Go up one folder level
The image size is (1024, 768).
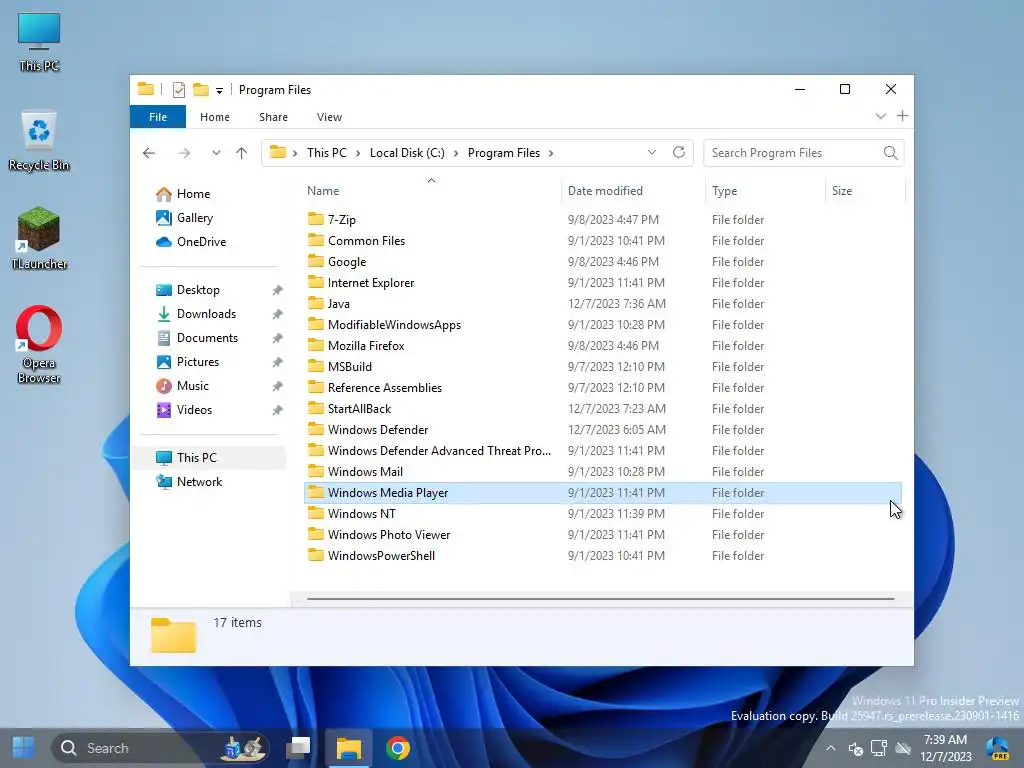click(242, 153)
